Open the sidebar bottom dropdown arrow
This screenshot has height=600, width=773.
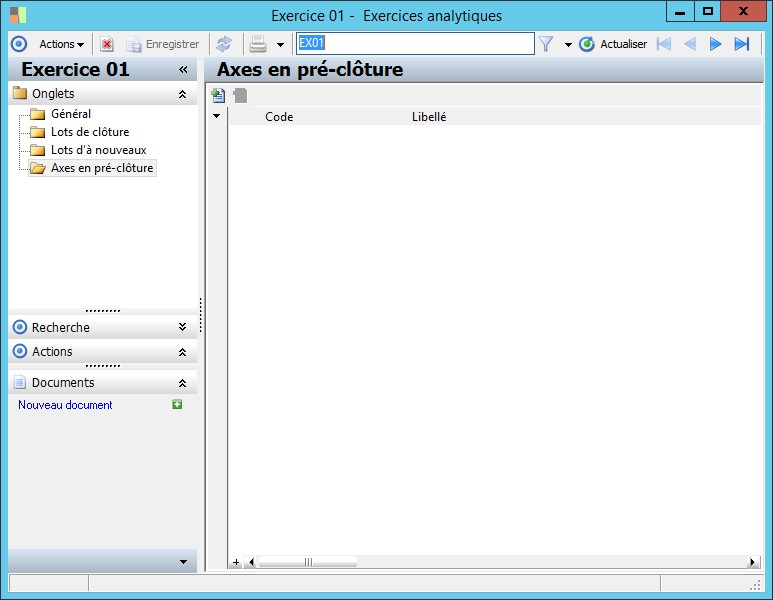point(183,562)
